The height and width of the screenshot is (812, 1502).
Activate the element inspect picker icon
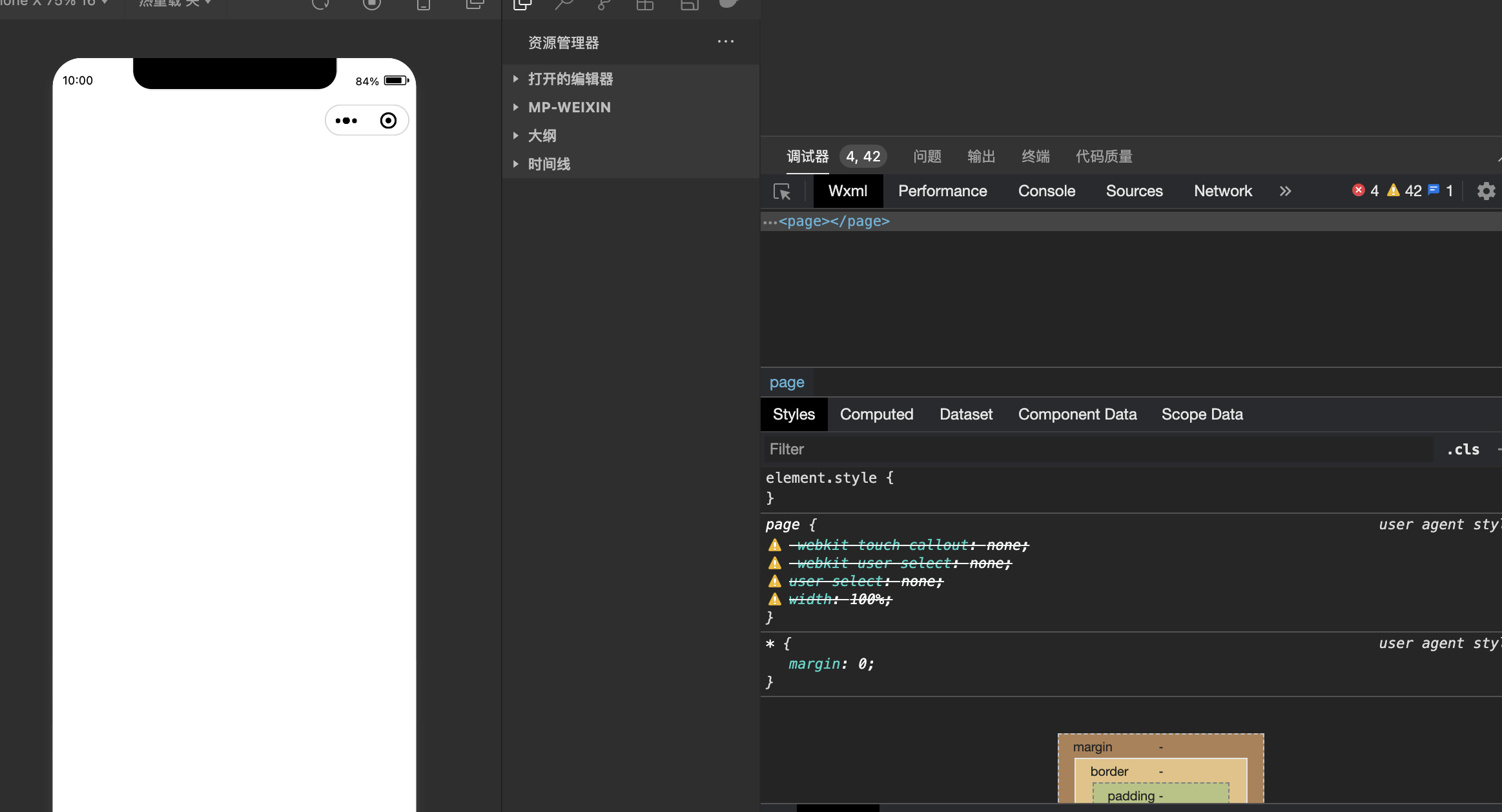point(782,192)
